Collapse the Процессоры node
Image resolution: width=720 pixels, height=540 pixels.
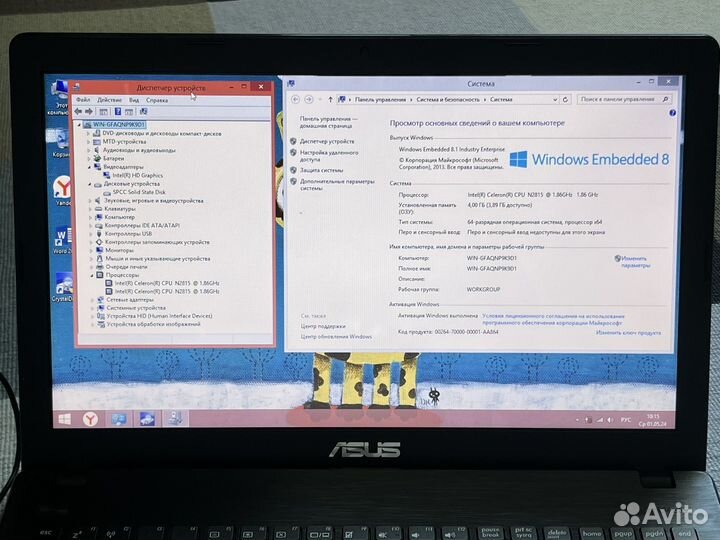(92, 275)
